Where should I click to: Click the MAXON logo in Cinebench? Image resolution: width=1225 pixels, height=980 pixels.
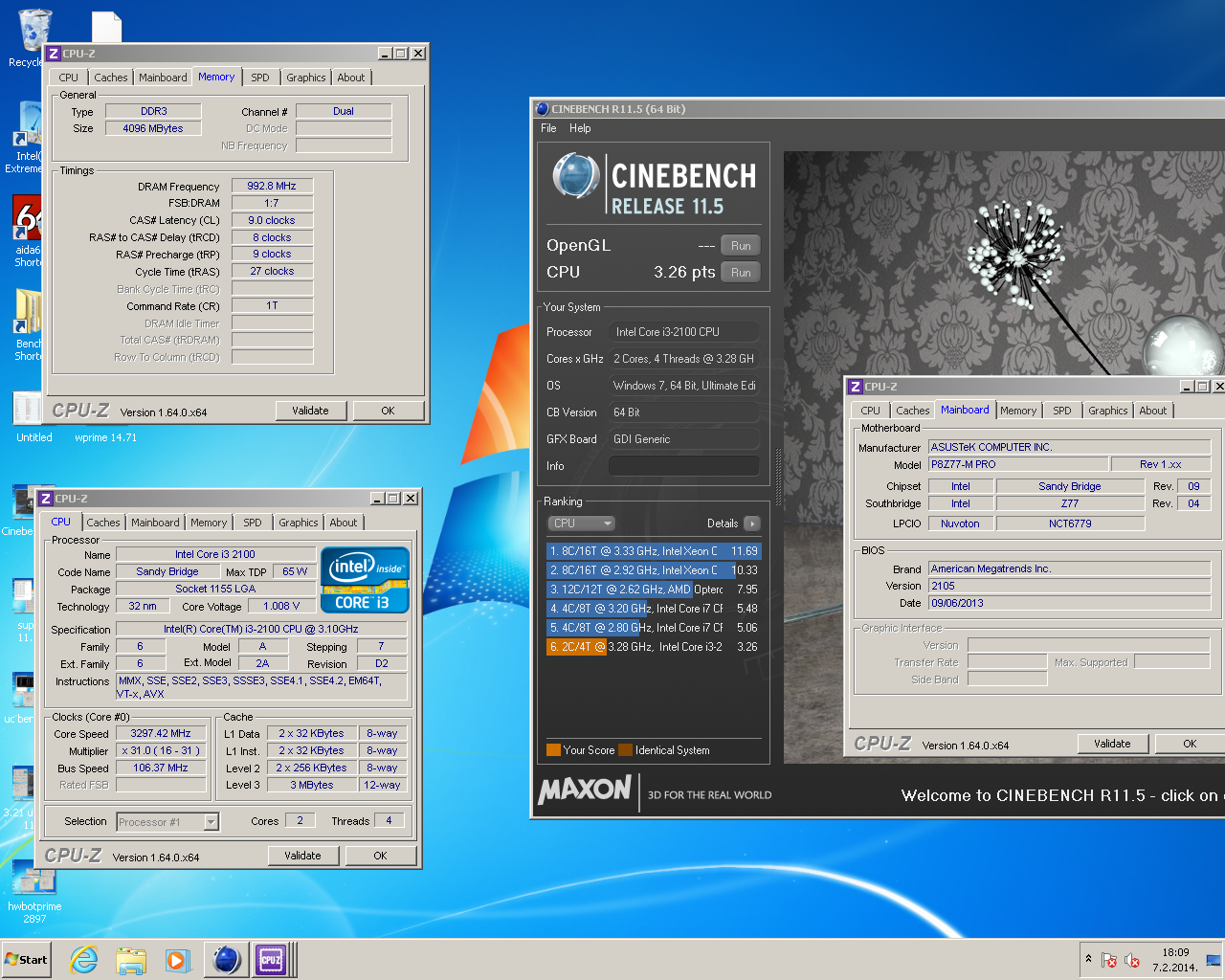point(585,791)
